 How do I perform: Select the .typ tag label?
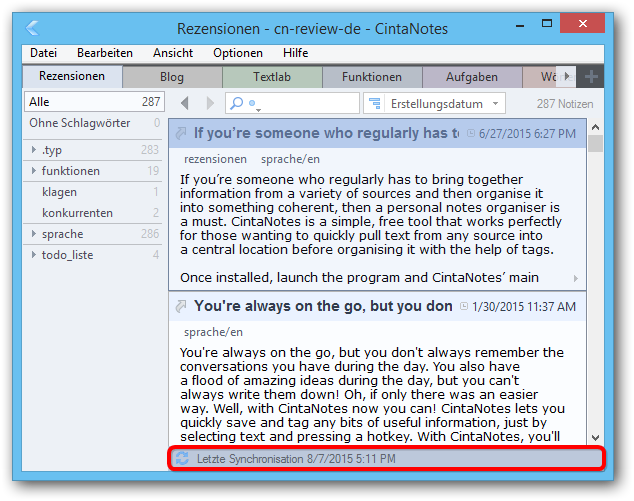tap(52, 150)
